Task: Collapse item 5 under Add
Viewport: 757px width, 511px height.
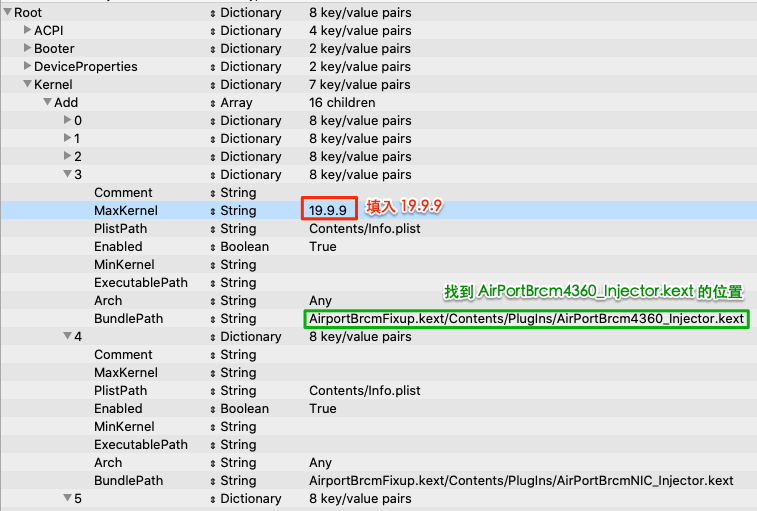Action: click(x=68, y=497)
